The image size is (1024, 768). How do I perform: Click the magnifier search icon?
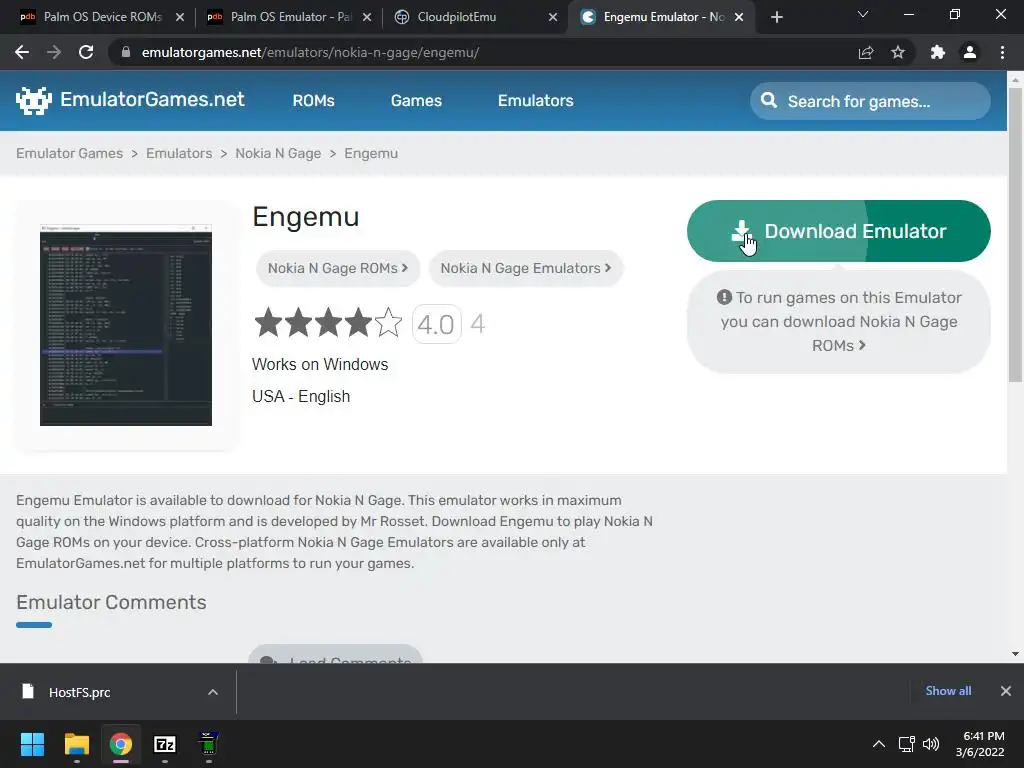769,101
